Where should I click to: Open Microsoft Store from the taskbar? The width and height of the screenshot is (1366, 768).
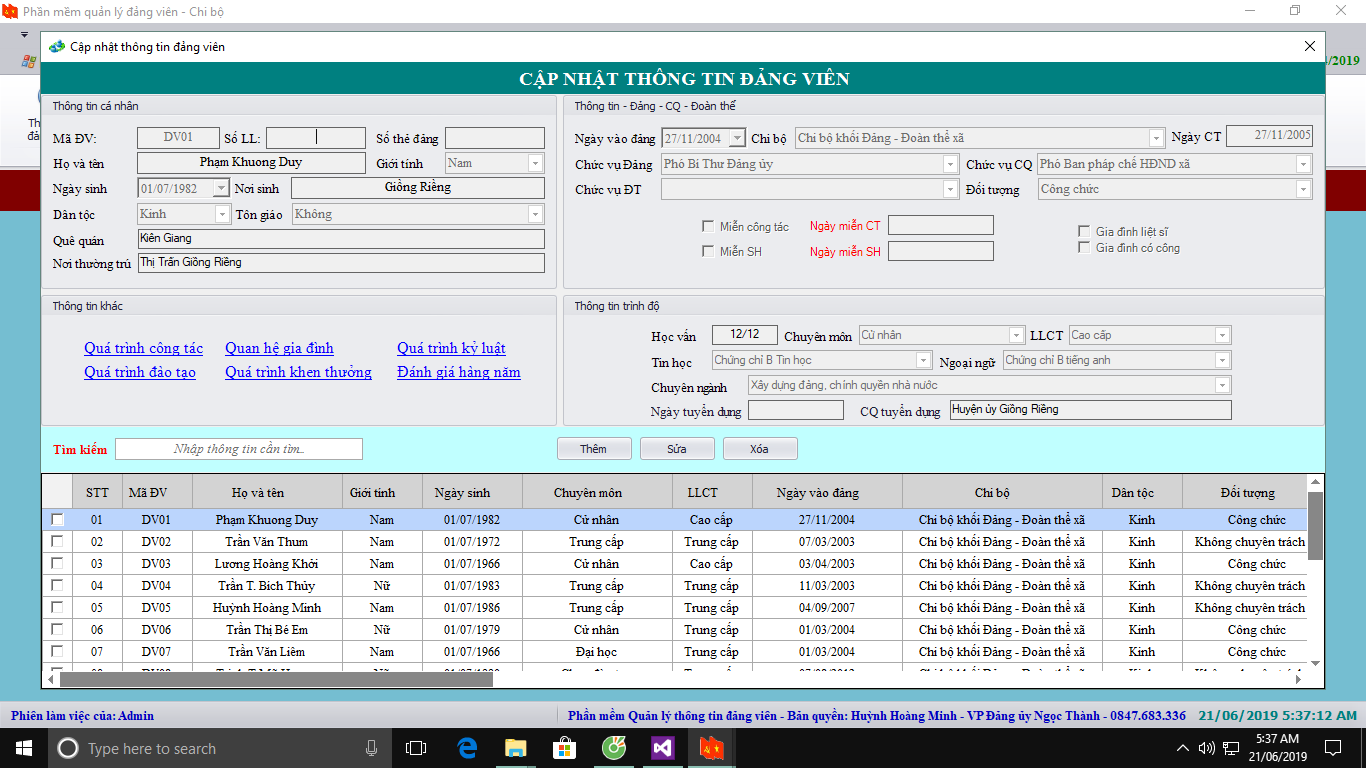(x=564, y=748)
